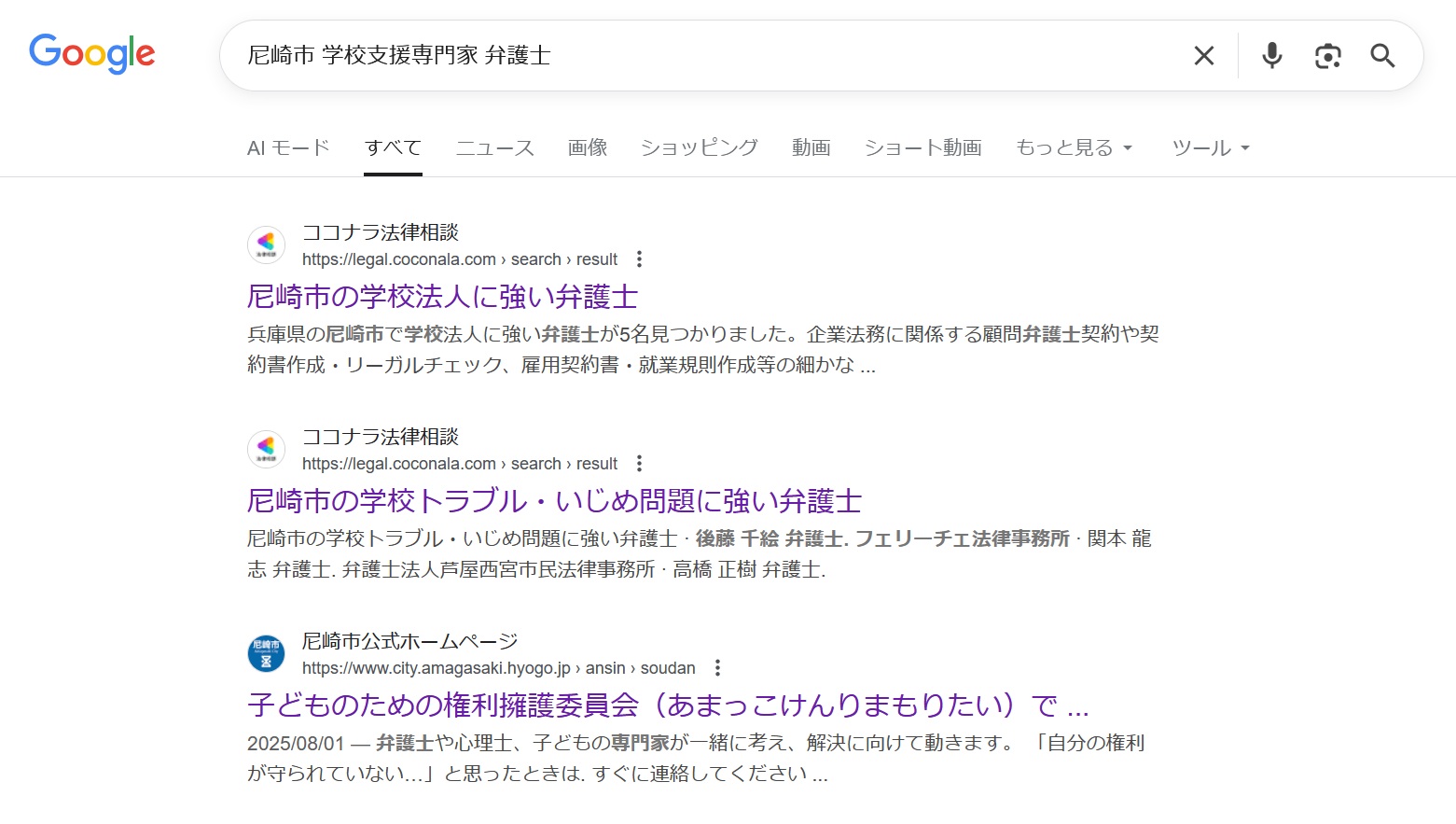Viewport: 1456px width, 824px height.
Task: Click the first ココナラ法律相談 favicon
Action: click(x=266, y=244)
